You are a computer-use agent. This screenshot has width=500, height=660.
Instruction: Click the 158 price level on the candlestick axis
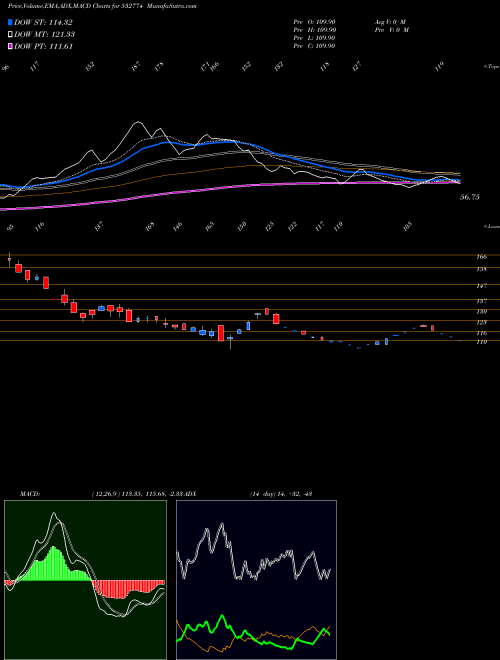pyautogui.click(x=481, y=269)
